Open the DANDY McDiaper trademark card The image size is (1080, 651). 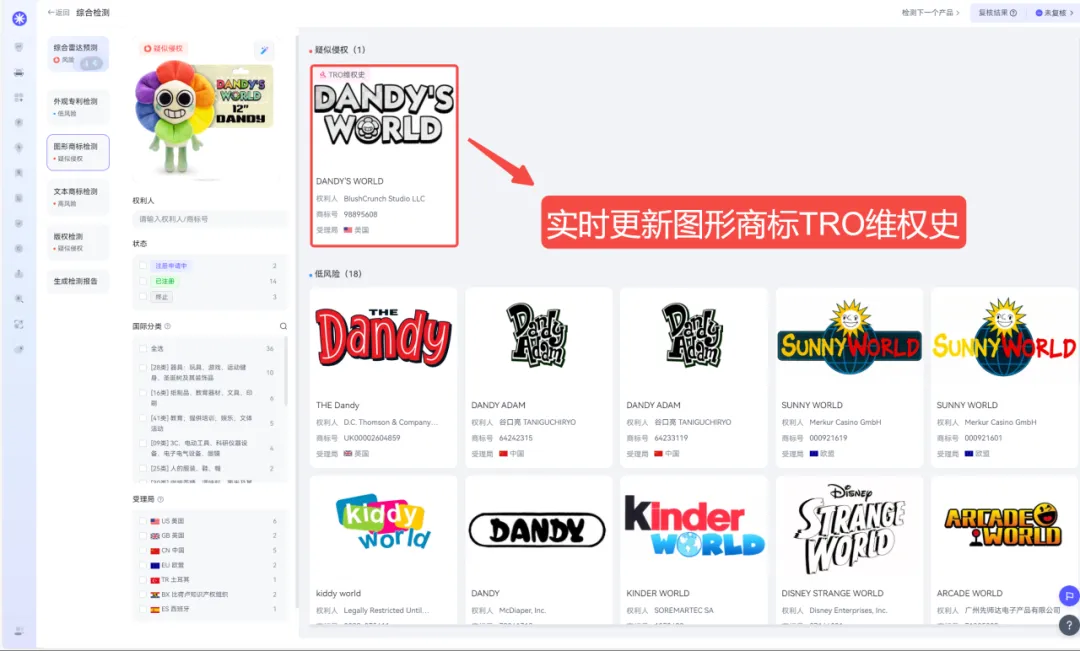[539, 550]
